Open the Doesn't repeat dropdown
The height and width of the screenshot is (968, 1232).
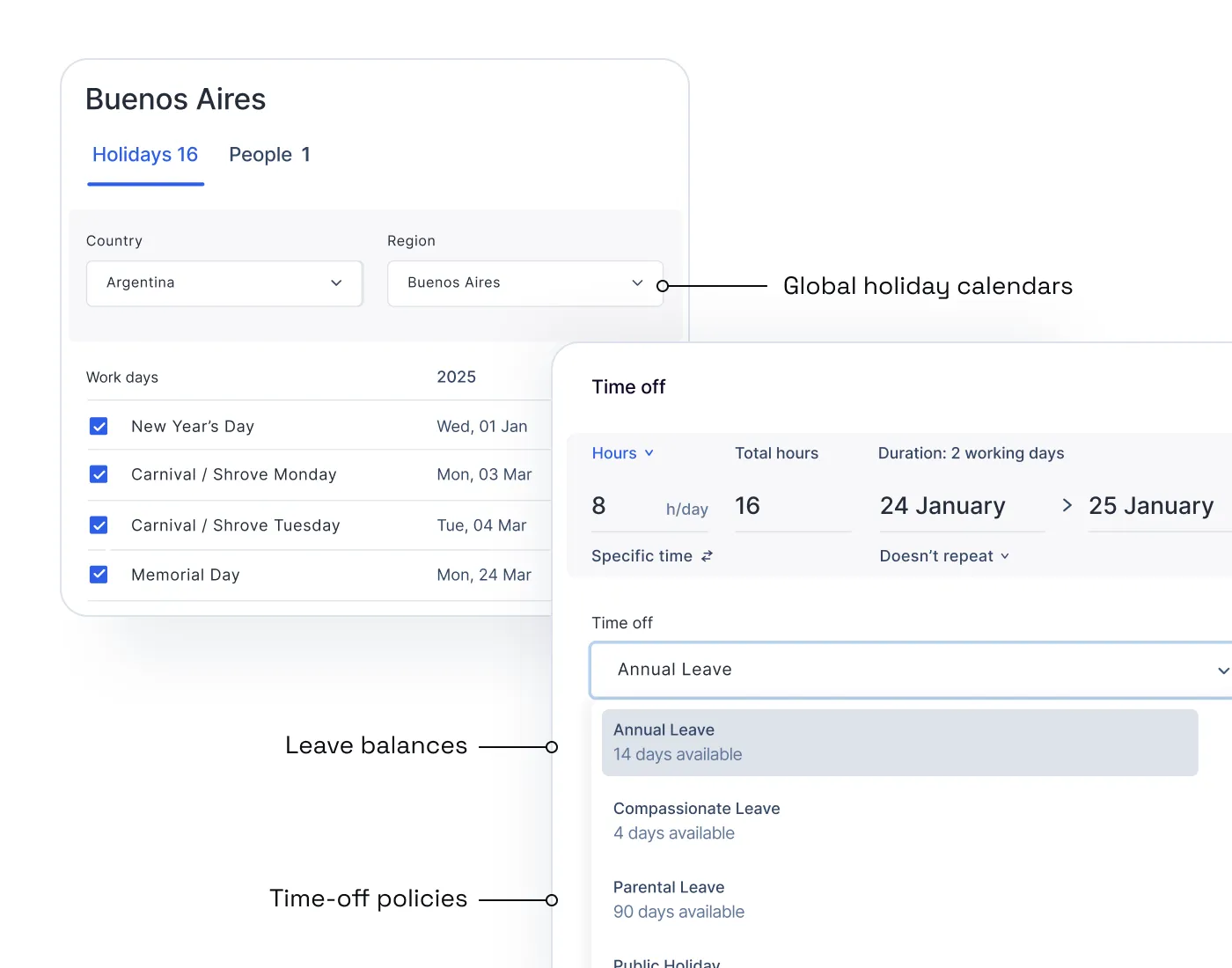(x=944, y=556)
